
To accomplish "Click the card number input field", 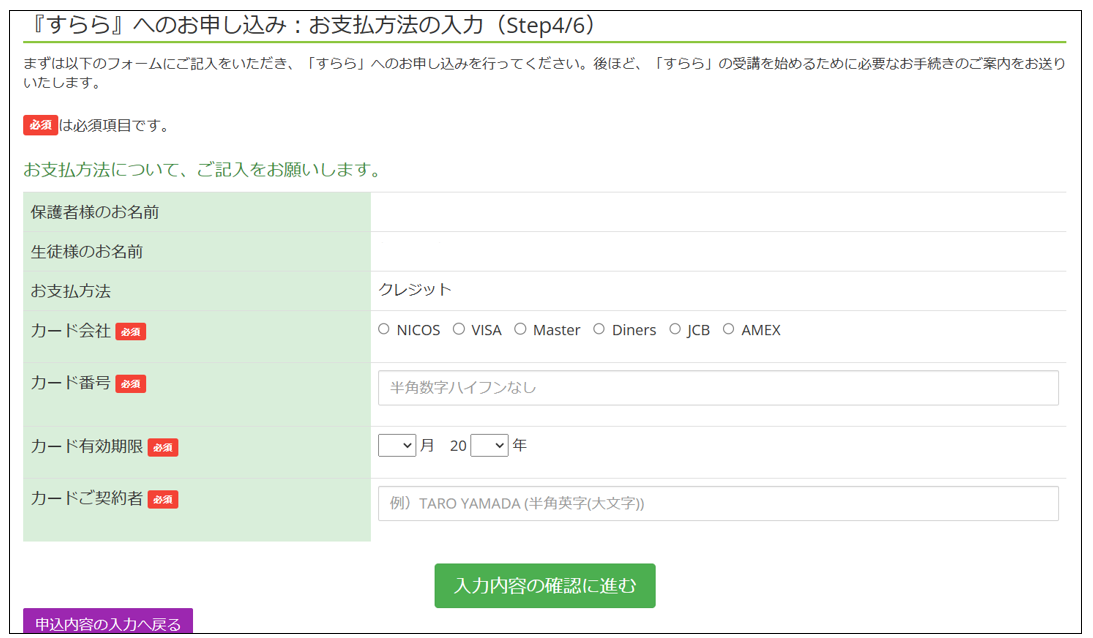I will (718, 388).
